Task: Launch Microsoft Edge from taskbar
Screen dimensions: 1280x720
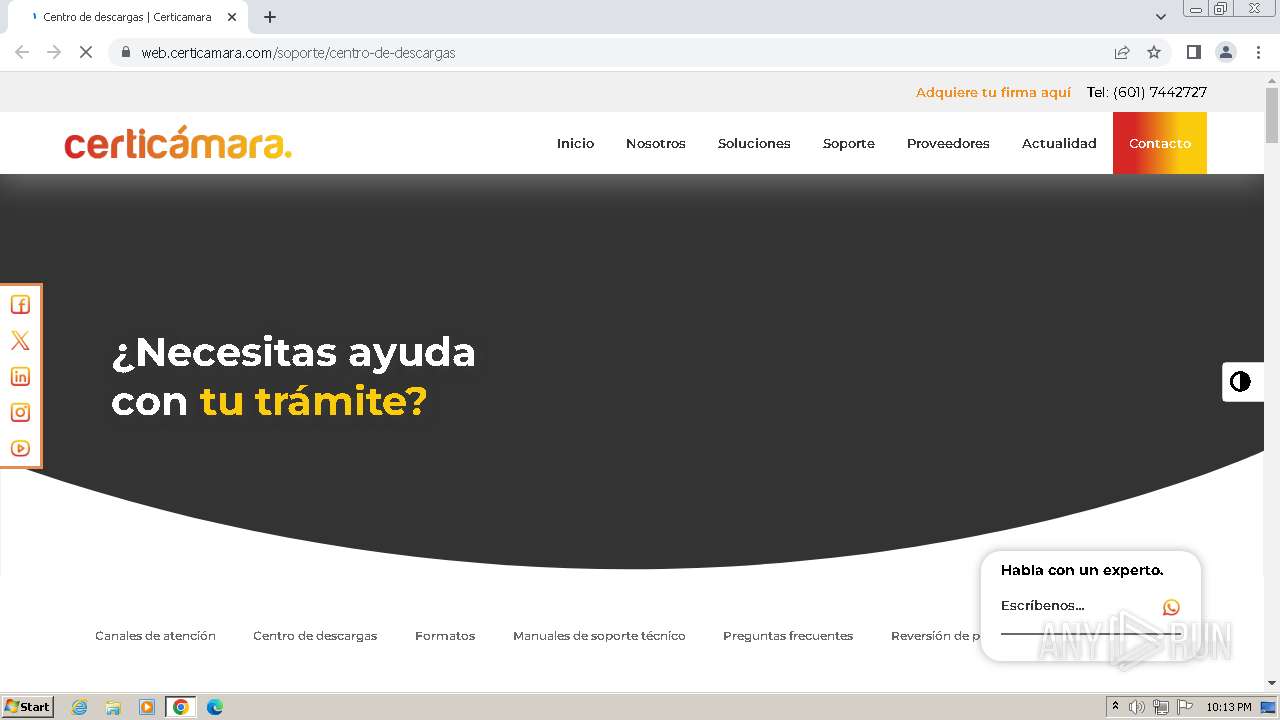Action: pos(215,707)
